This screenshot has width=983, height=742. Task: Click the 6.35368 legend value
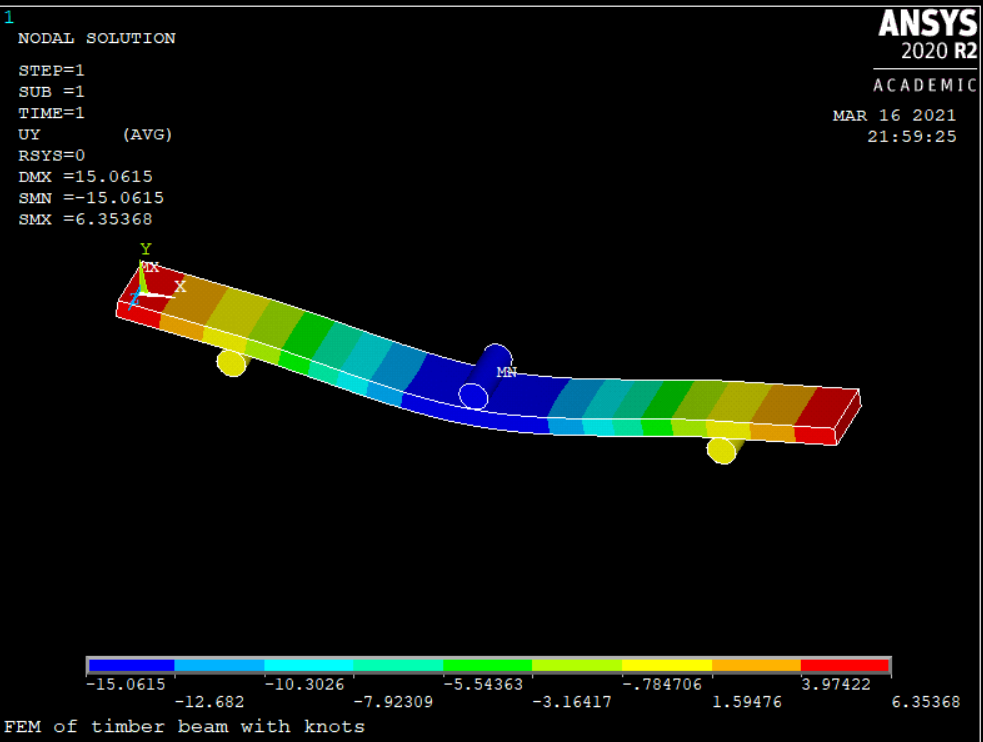pyautogui.click(x=925, y=702)
